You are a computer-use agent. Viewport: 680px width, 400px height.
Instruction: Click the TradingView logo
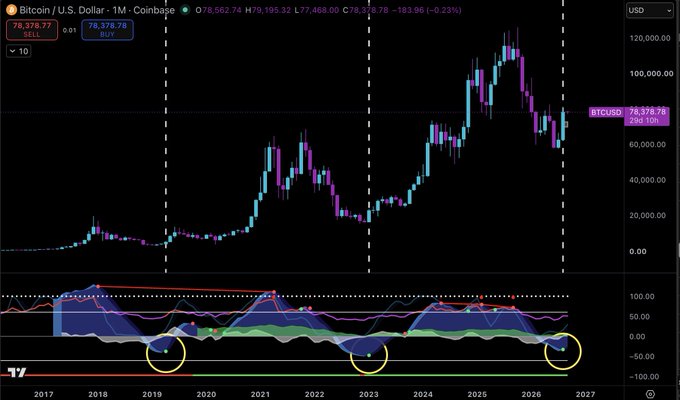click(17, 372)
